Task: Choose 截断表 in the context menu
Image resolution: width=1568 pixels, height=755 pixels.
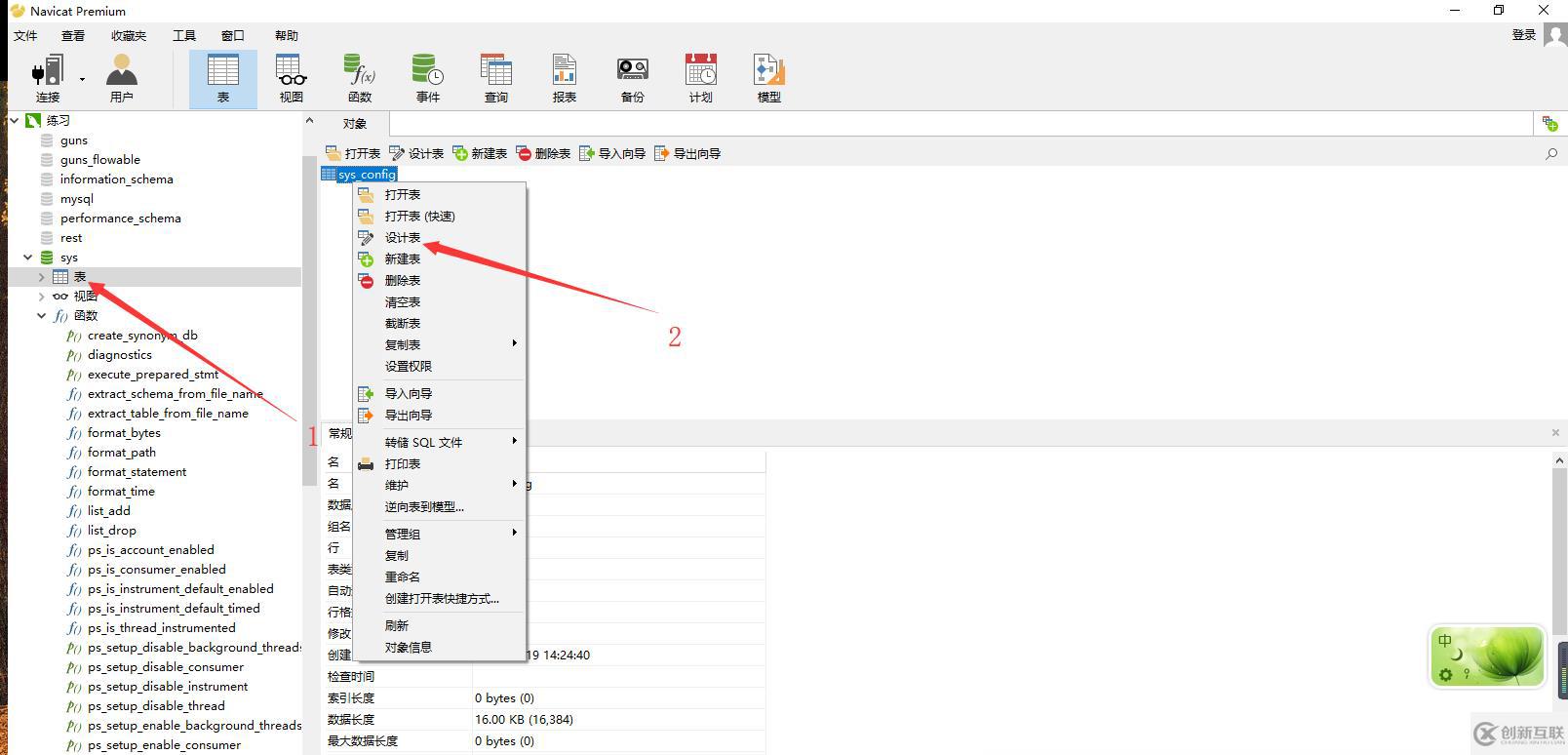Action: [x=439, y=324]
